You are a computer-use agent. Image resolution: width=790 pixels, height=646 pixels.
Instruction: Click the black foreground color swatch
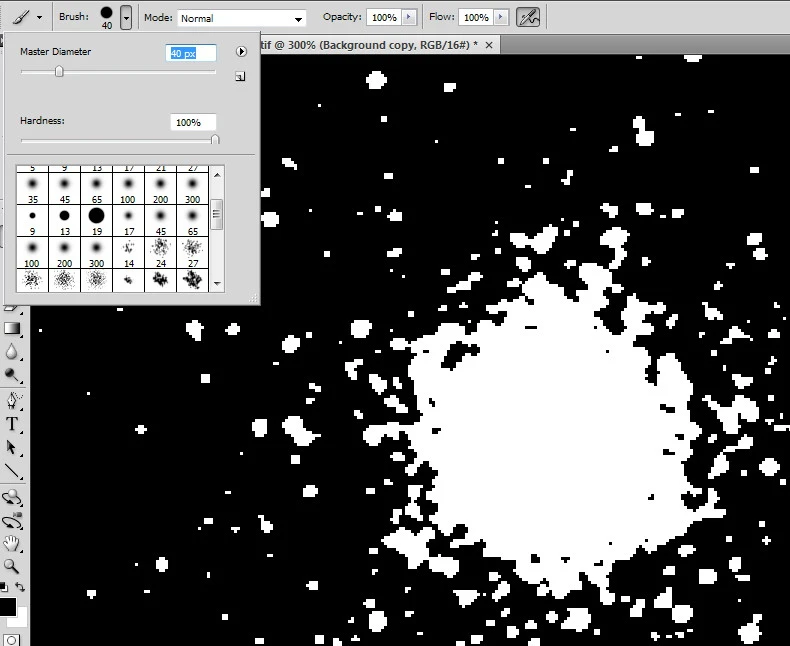click(8, 606)
